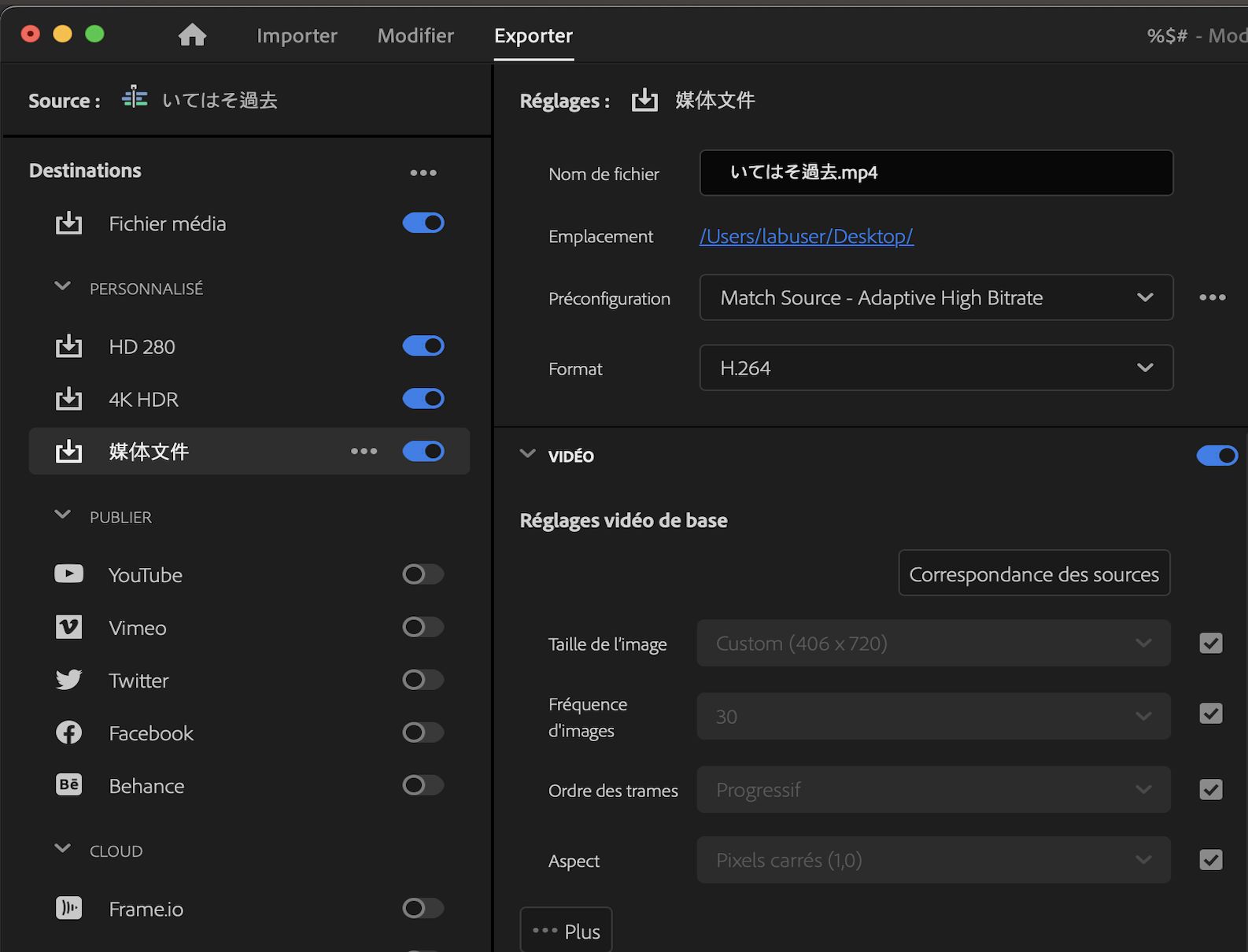
Task: Uncheck match source for Fréquence d'images
Action: click(x=1211, y=714)
